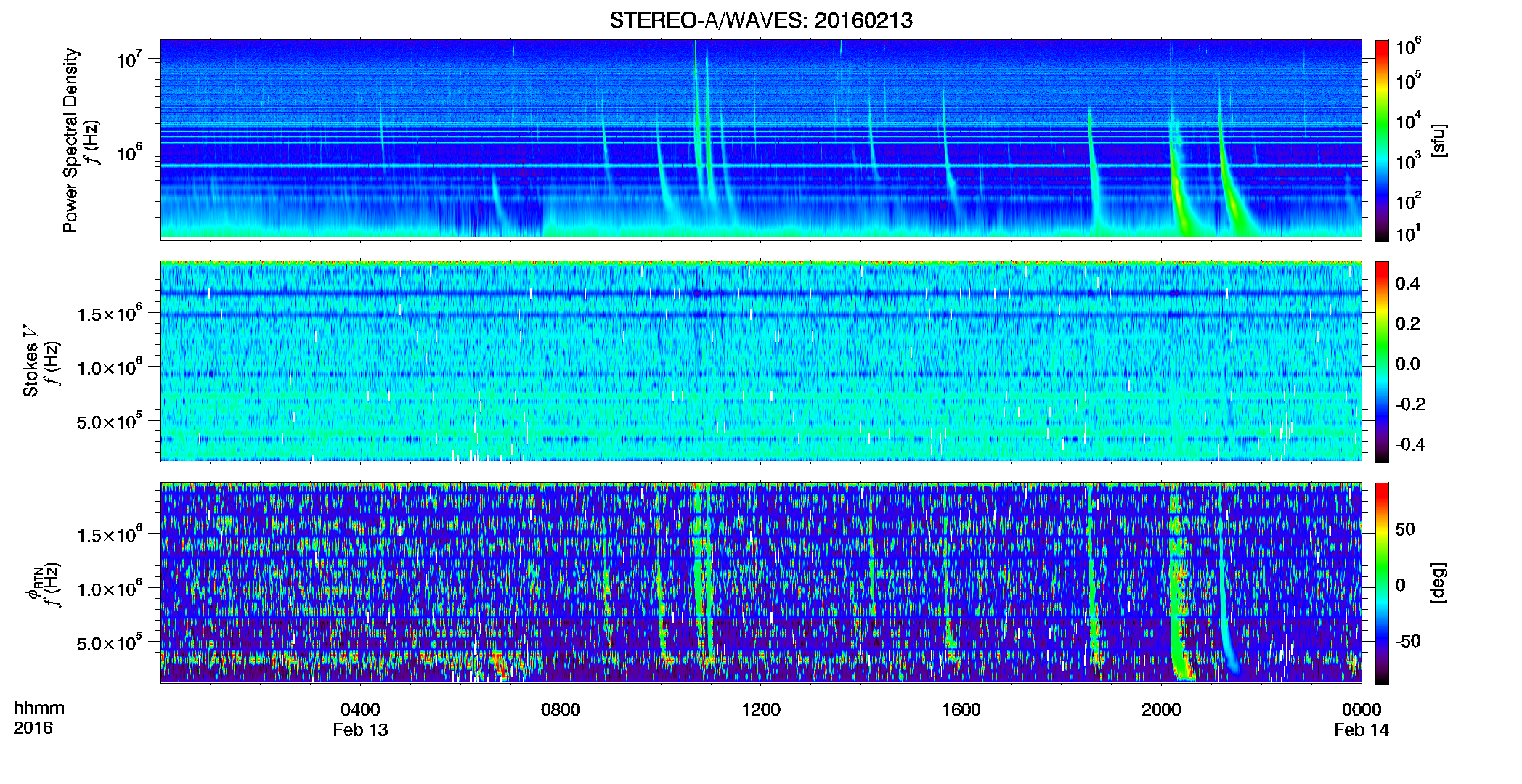Click 5.0×10^5 tick in φ RTN panel
The width and height of the screenshot is (1522, 784).
(x=110, y=643)
